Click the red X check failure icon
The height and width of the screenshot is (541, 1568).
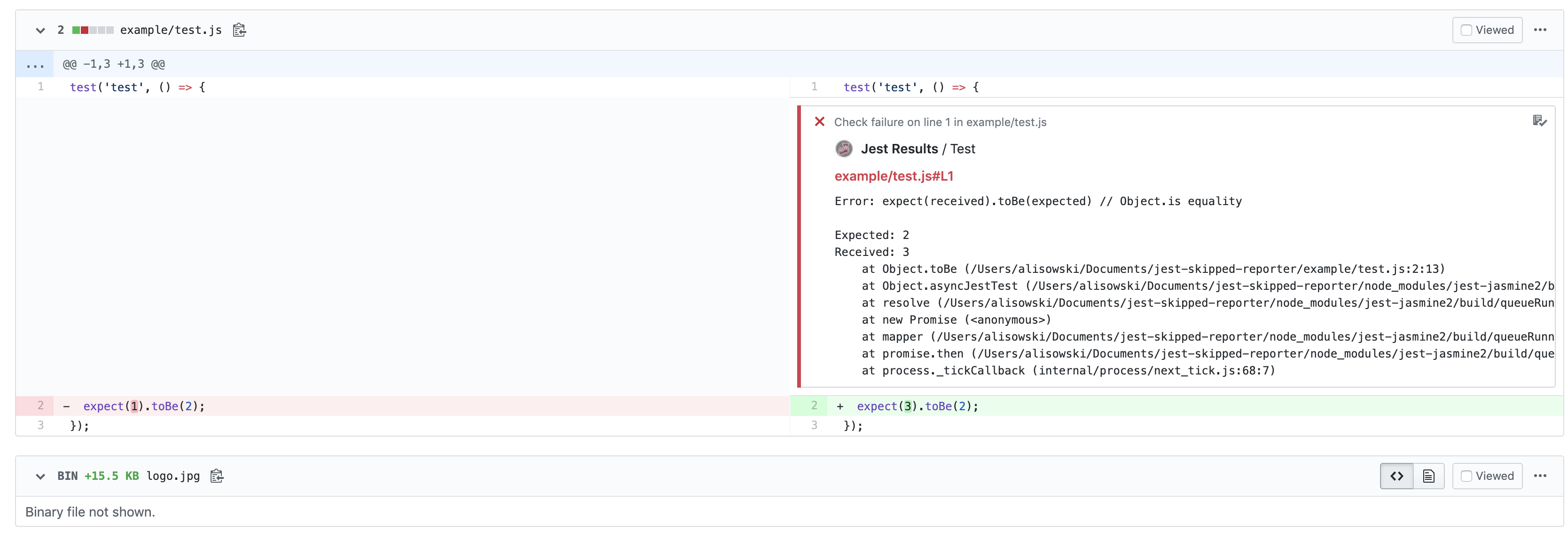[x=819, y=122]
